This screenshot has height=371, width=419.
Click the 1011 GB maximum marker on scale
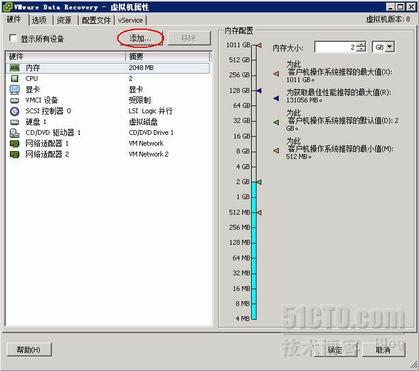(x=259, y=45)
